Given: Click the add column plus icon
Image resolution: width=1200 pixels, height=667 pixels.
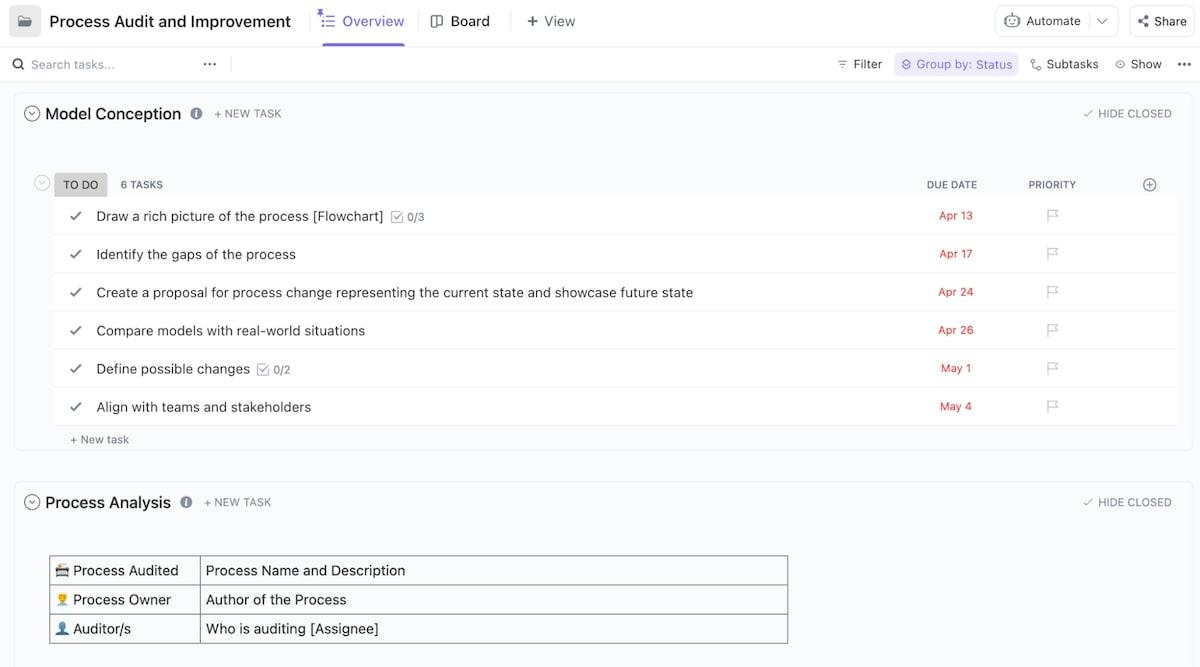Looking at the screenshot, I should coord(1149,185).
